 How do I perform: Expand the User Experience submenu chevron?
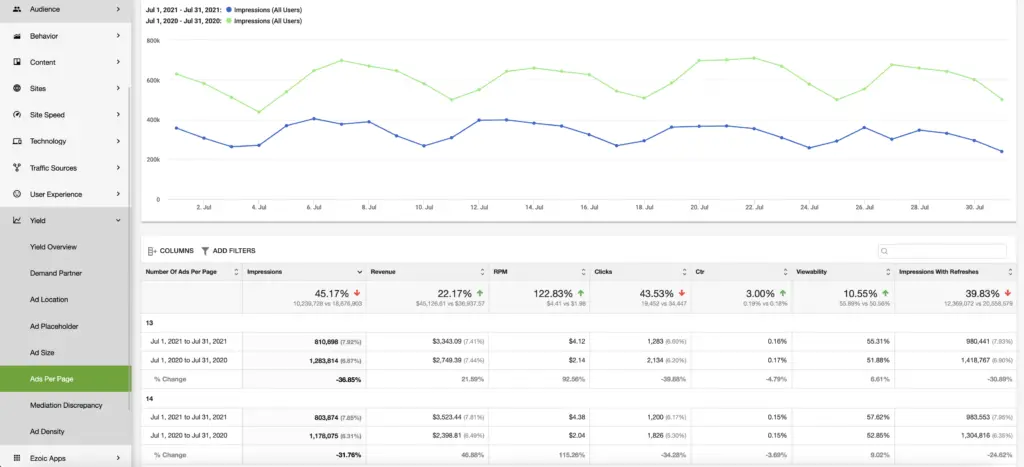click(118, 194)
